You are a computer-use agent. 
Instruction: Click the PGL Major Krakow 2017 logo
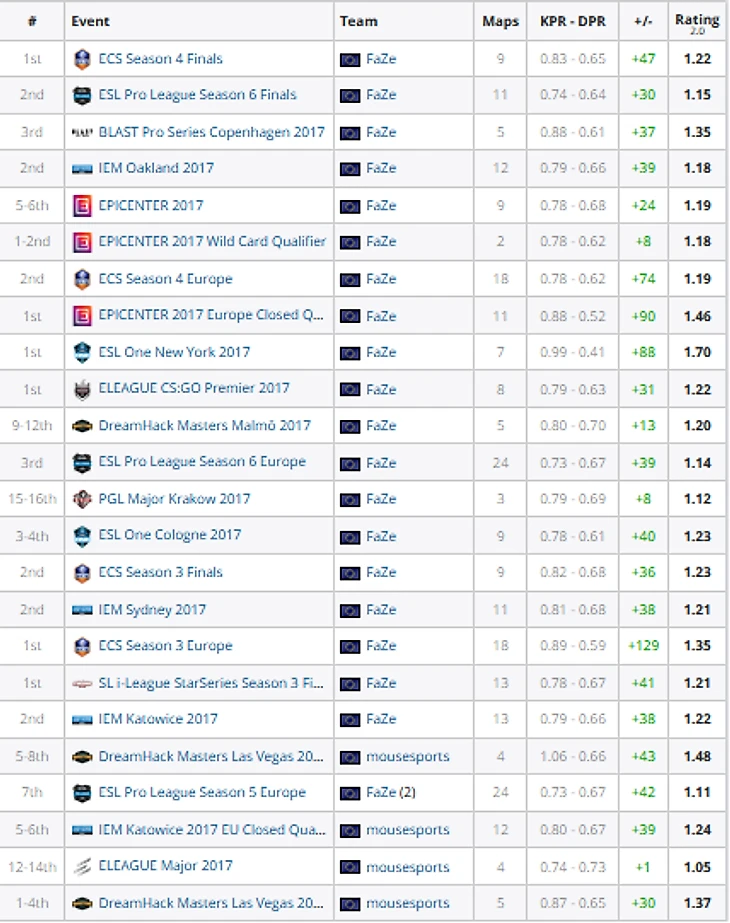[x=82, y=499]
